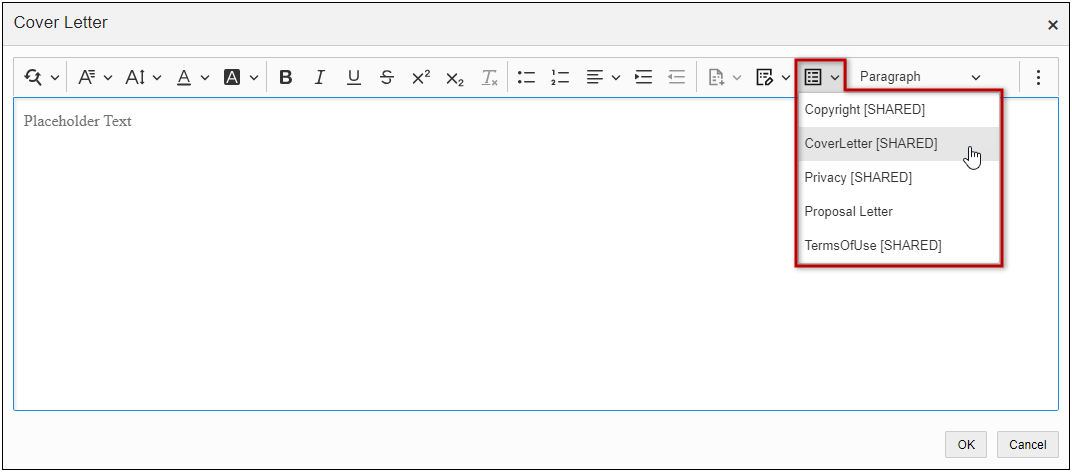Image resolution: width=1072 pixels, height=472 pixels.
Task: Toggle Italic formatting
Action: tap(320, 77)
